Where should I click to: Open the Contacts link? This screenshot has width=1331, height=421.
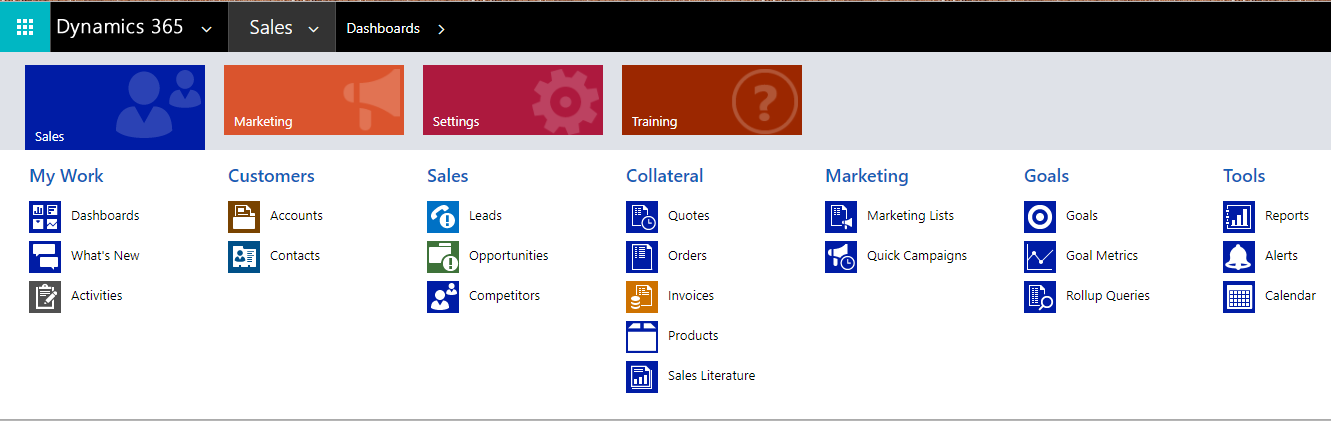[x=295, y=256]
